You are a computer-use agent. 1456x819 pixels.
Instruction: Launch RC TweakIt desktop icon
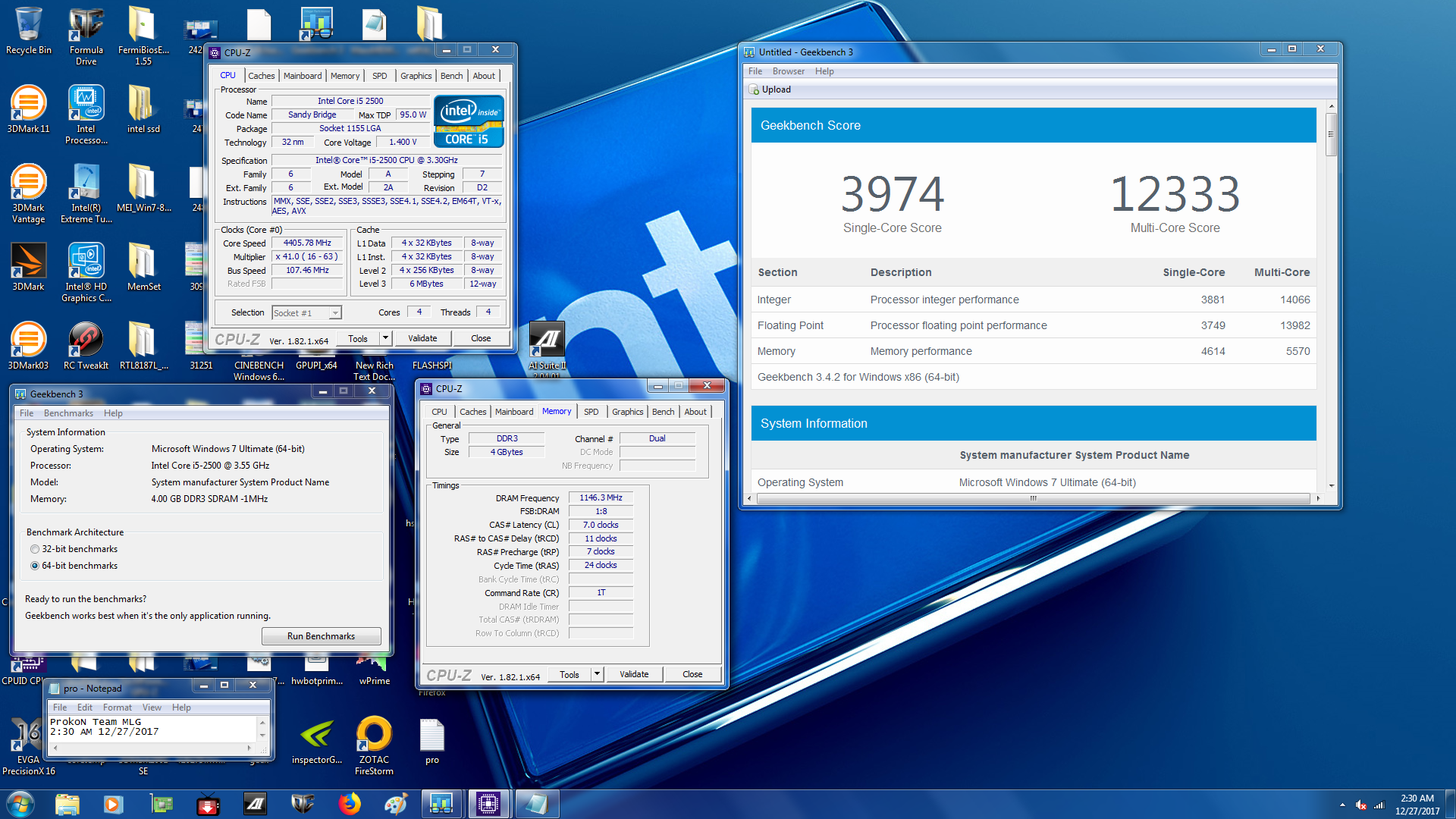coord(86,346)
